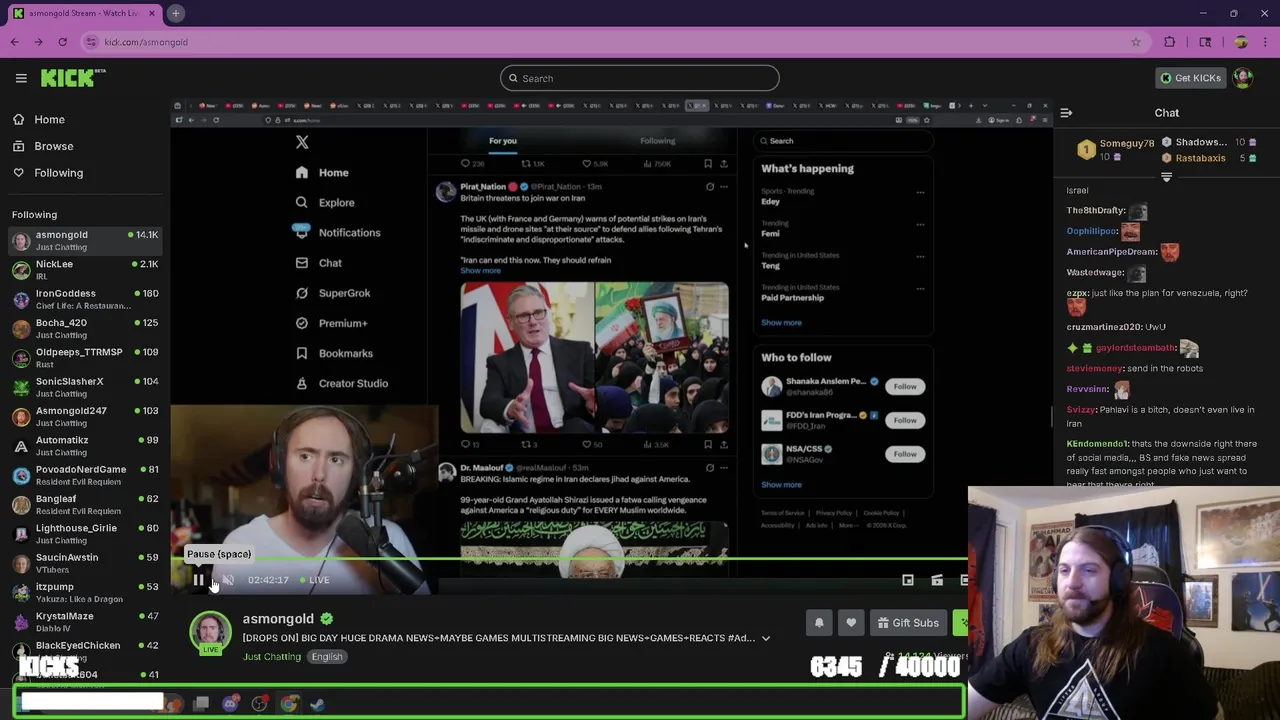
Task: Open itzpump channel in sidebar
Action: pos(85,592)
